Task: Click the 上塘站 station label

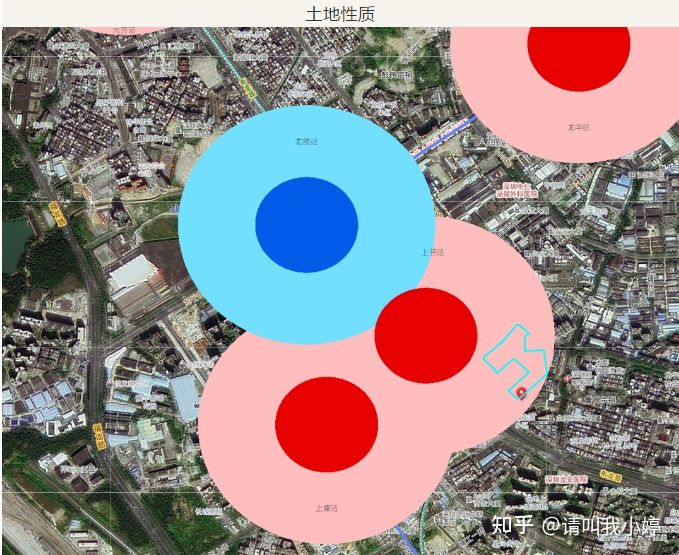Action: coord(327,508)
